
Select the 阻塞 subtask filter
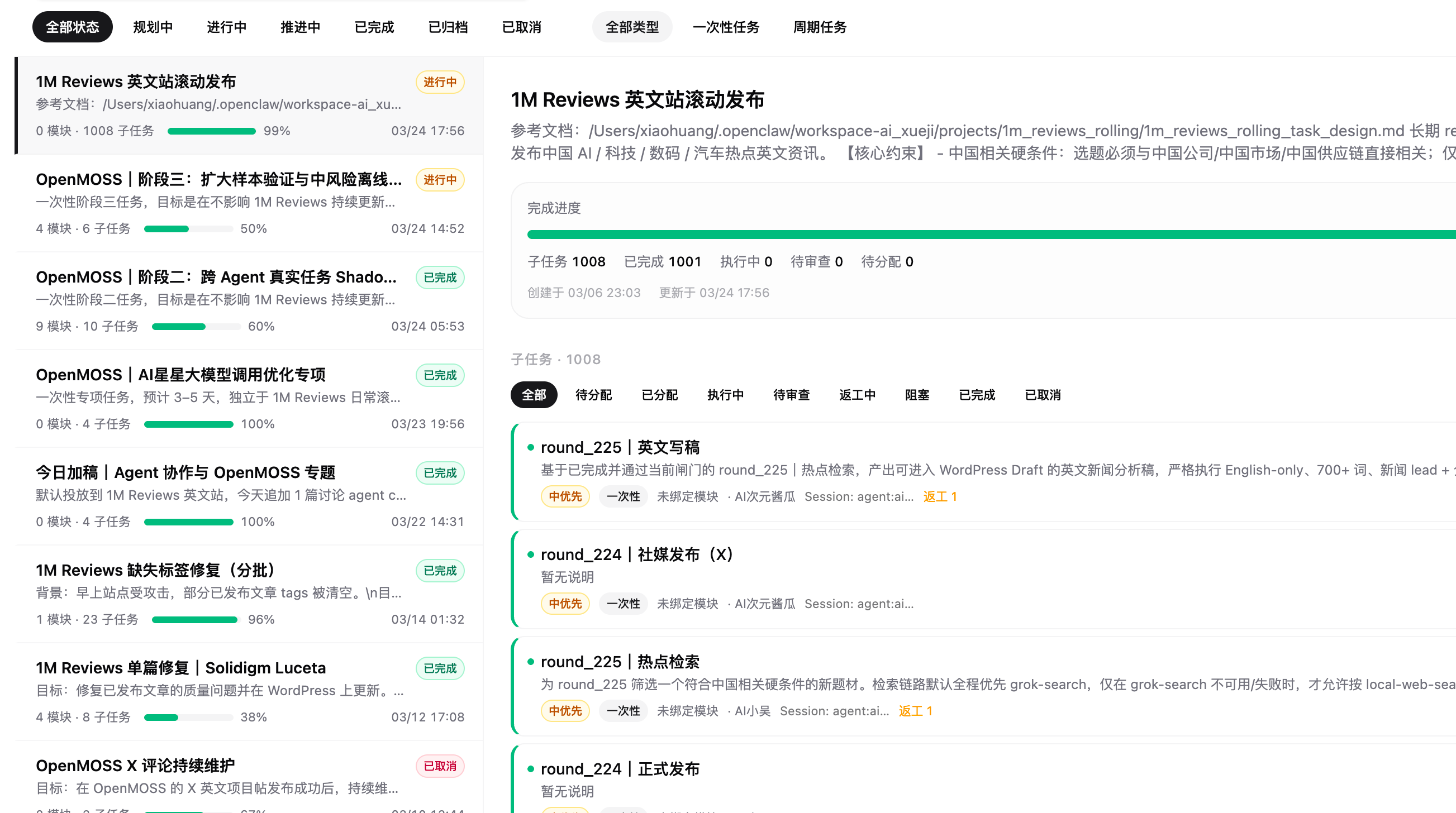click(917, 395)
